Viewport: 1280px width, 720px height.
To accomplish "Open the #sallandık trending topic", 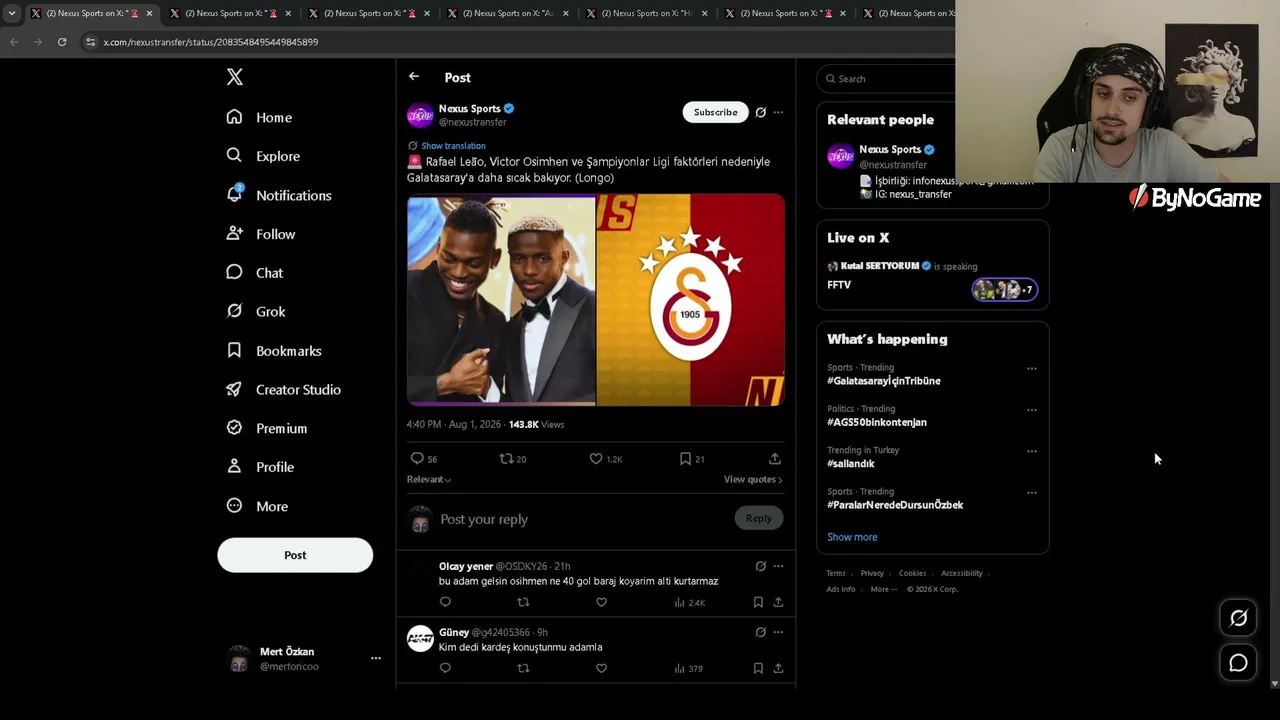I will 851,464.
